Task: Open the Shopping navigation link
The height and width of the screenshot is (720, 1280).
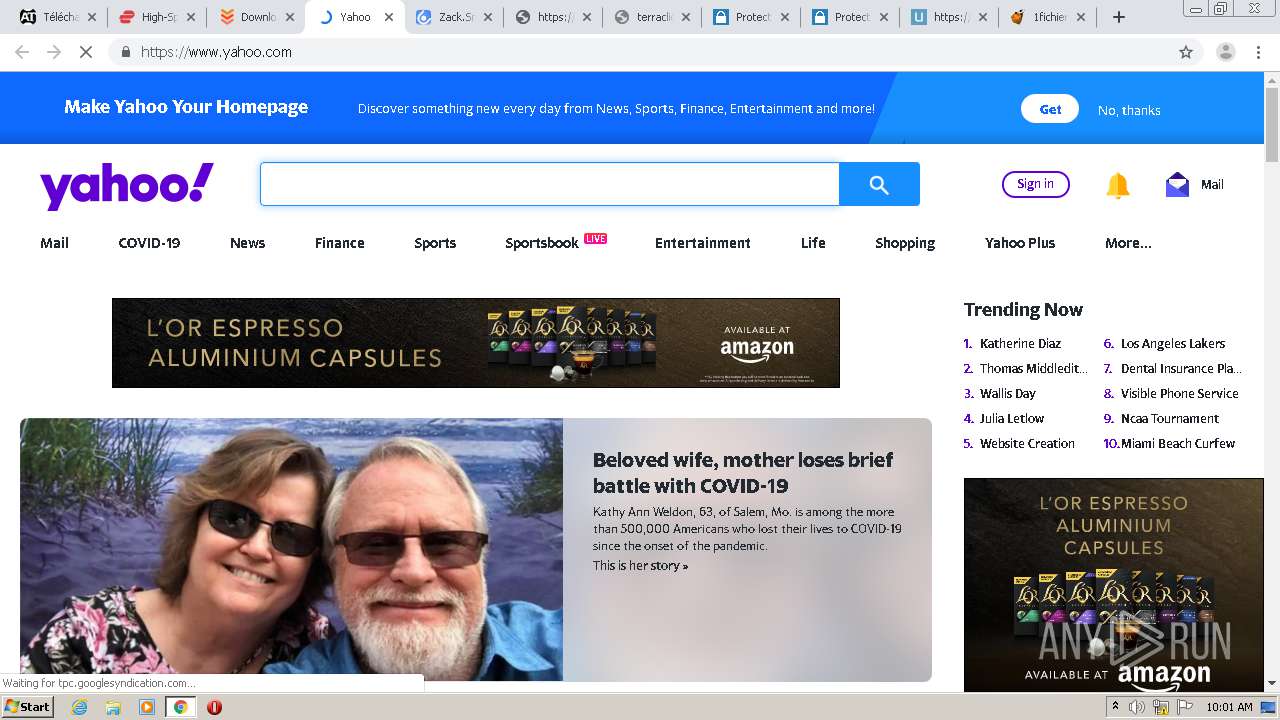Action: click(905, 243)
